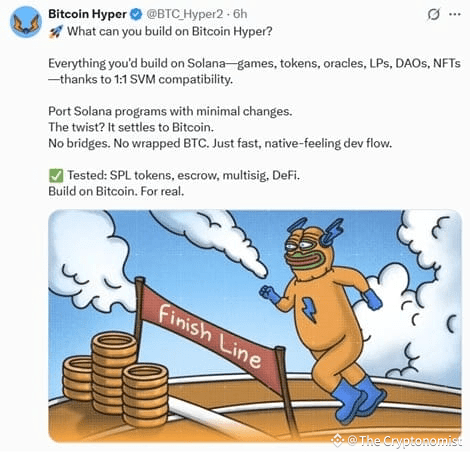Click the Finish Line banner in the image
This screenshot has height=457, width=470.
[x=211, y=334]
